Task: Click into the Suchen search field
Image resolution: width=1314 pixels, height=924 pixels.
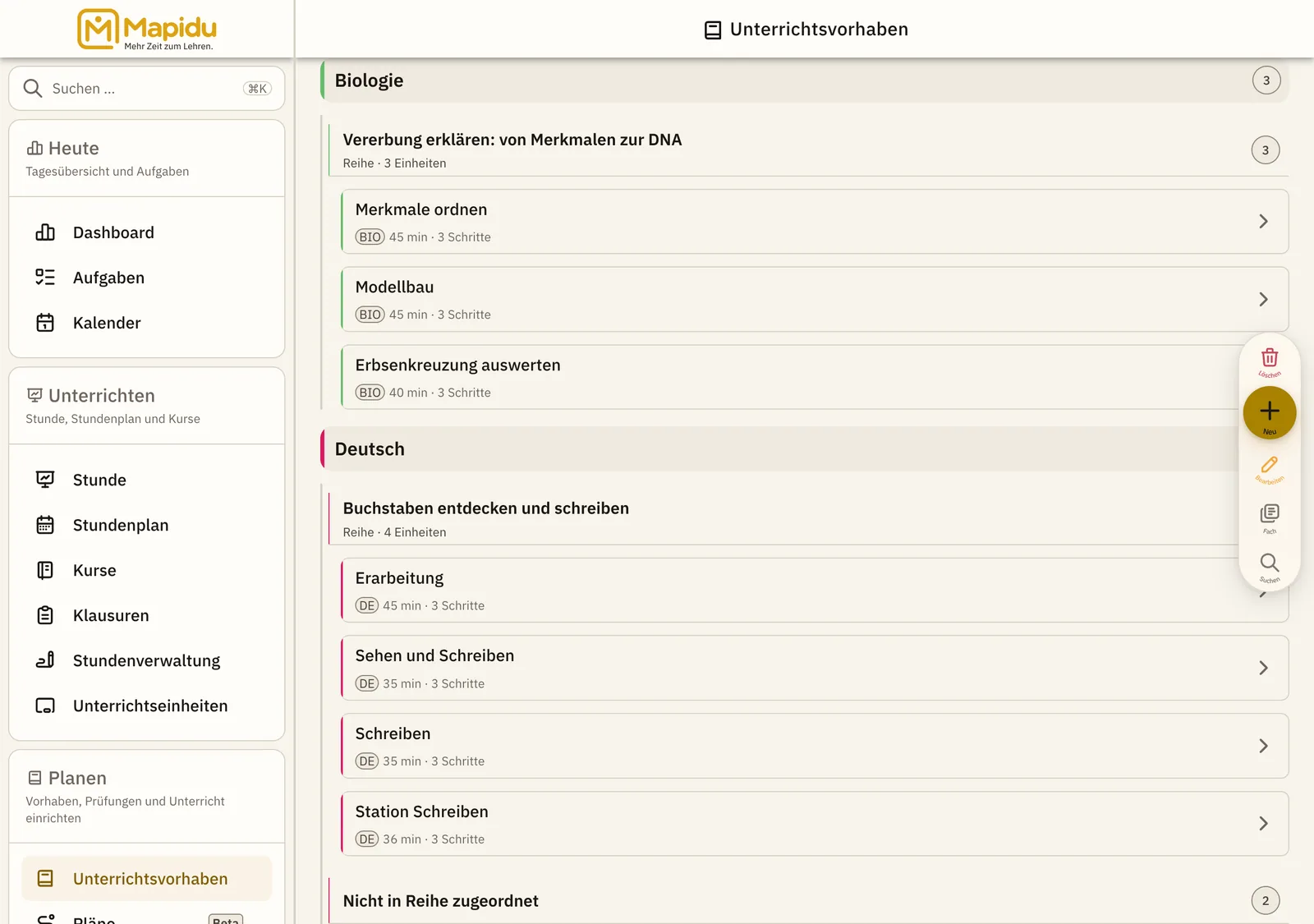Action: click(147, 89)
